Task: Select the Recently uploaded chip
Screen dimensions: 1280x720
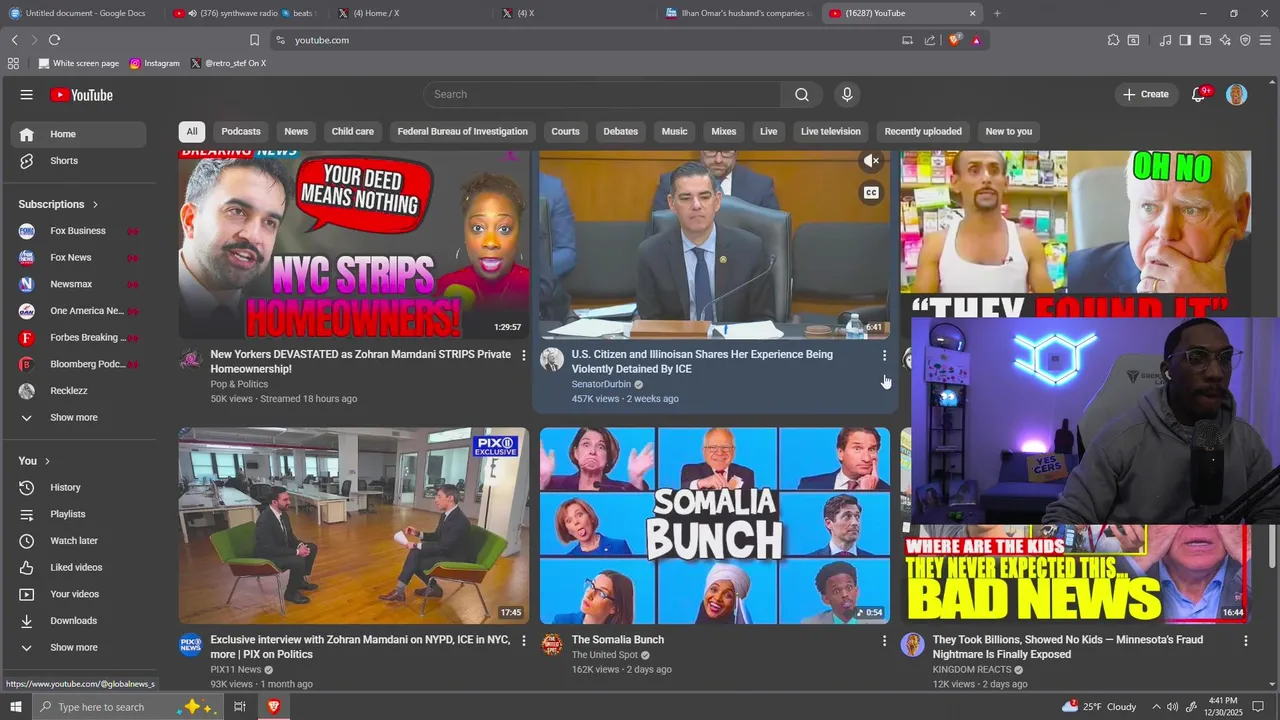Action: click(x=923, y=131)
